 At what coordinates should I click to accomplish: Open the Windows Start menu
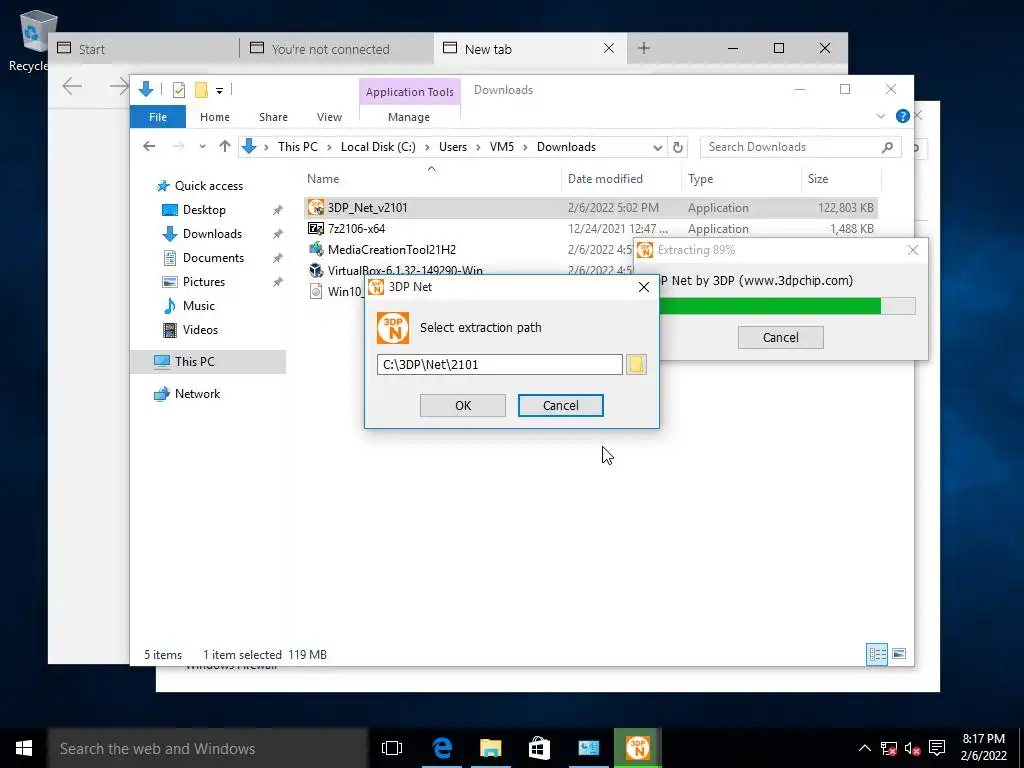(24, 748)
